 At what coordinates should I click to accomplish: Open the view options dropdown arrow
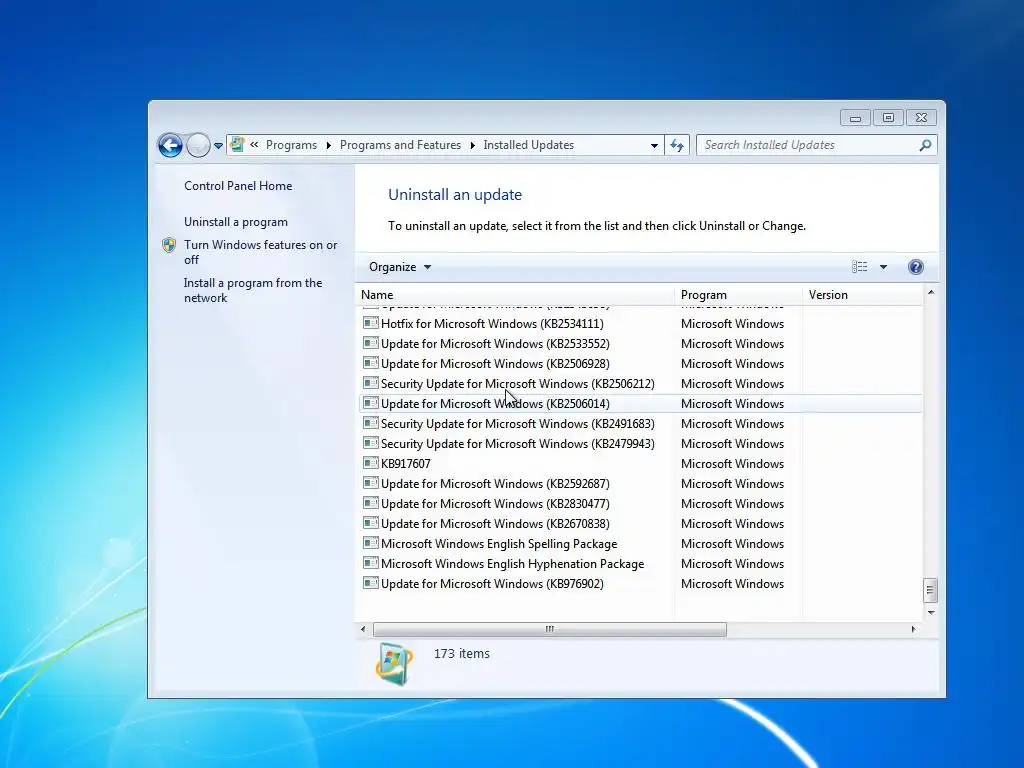point(883,267)
